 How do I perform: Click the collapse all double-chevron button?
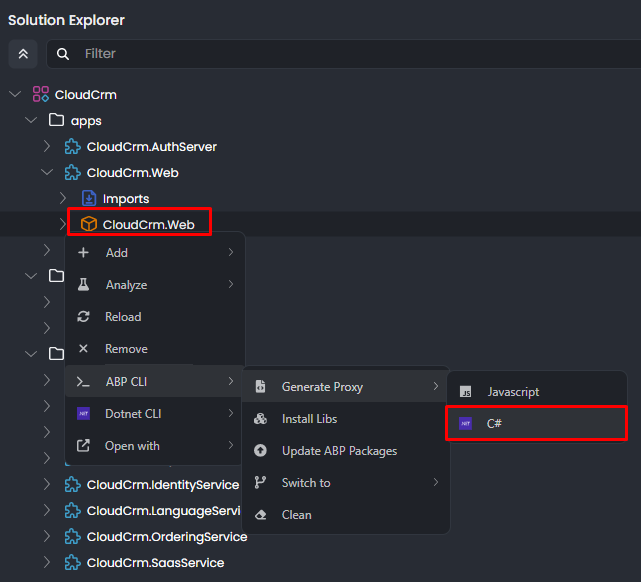coord(23,54)
